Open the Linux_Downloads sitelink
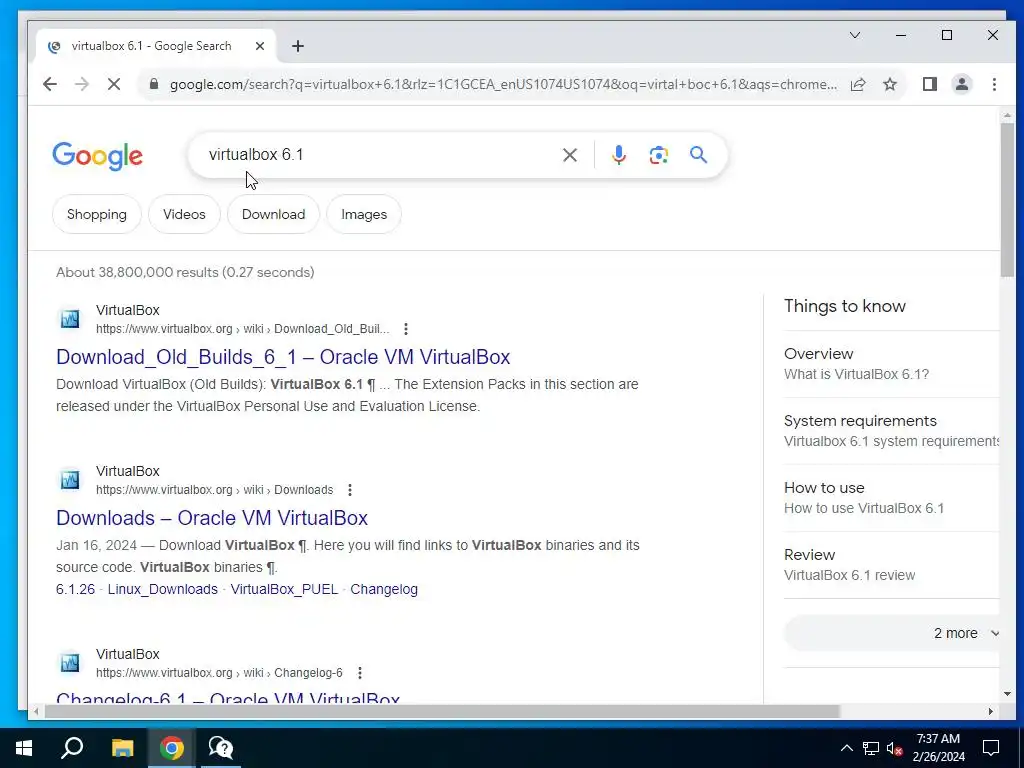Image resolution: width=1024 pixels, height=768 pixels. pos(163,589)
